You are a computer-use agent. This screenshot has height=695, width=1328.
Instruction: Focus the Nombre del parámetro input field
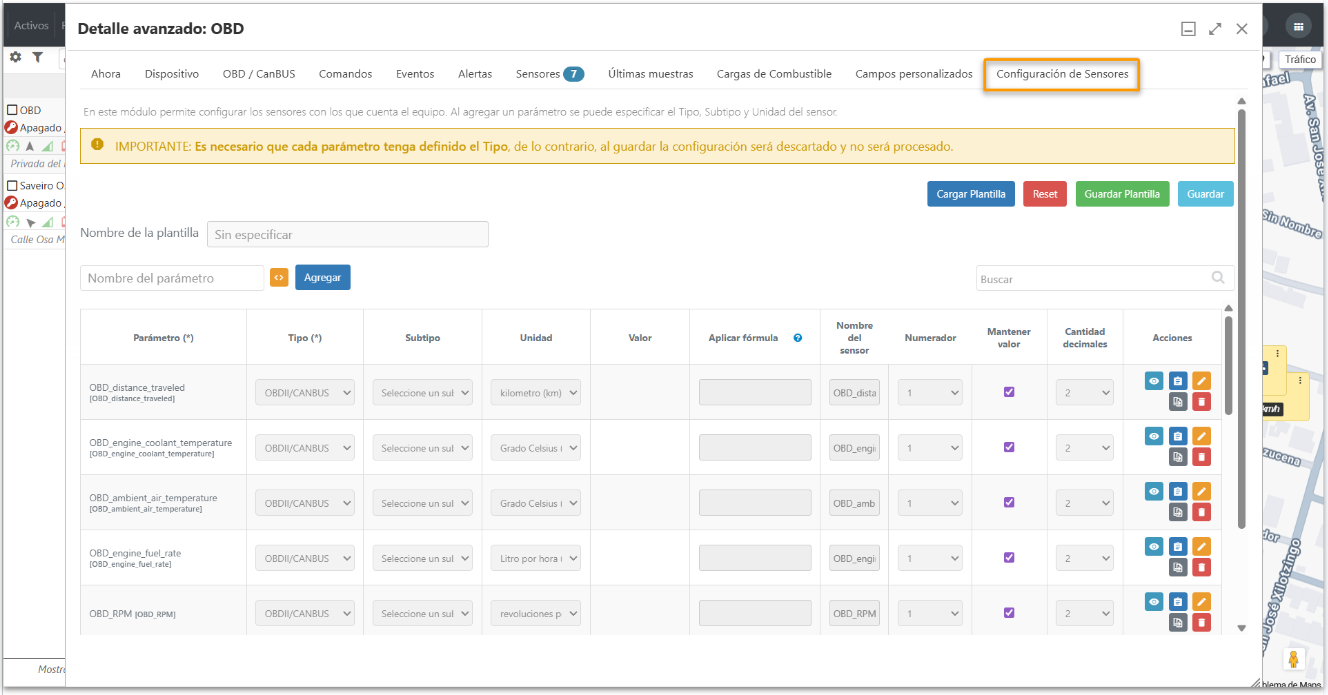tap(172, 278)
